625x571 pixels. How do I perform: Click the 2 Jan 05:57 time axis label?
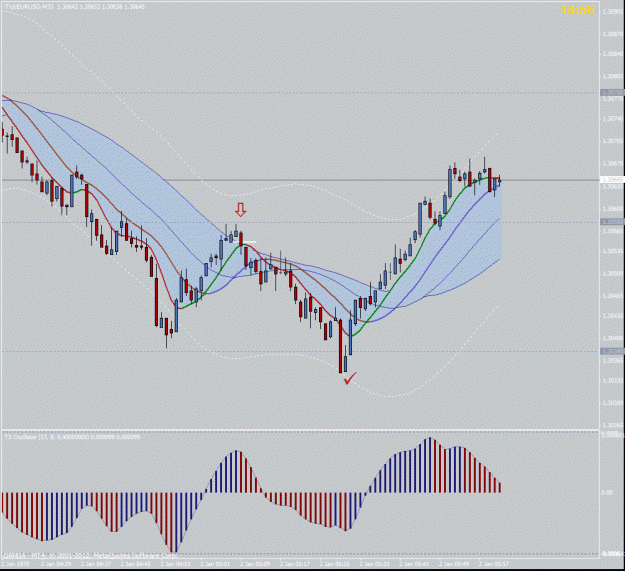494,564
